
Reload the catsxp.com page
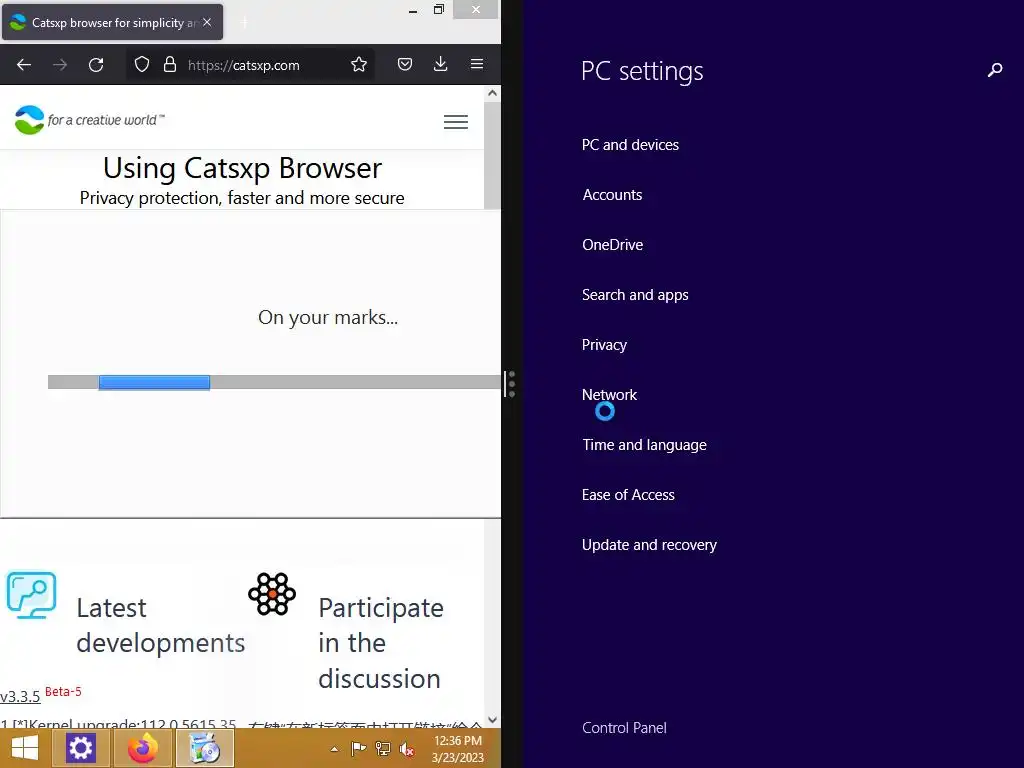coord(96,65)
